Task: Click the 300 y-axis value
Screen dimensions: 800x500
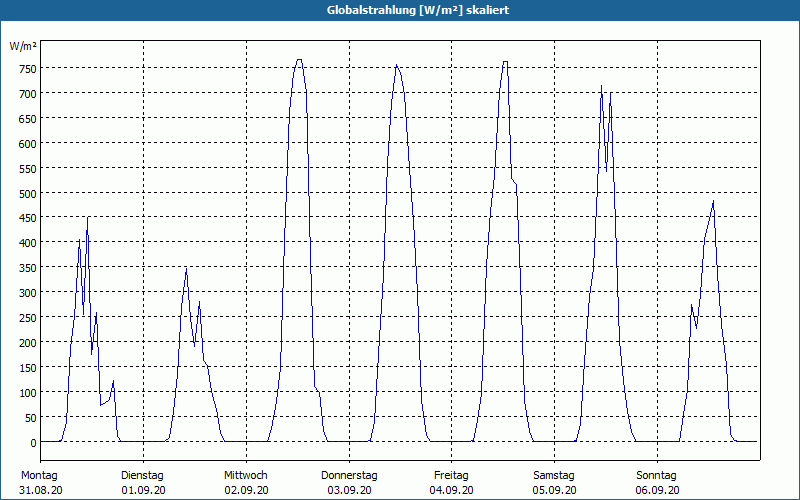Action: pos(28,293)
